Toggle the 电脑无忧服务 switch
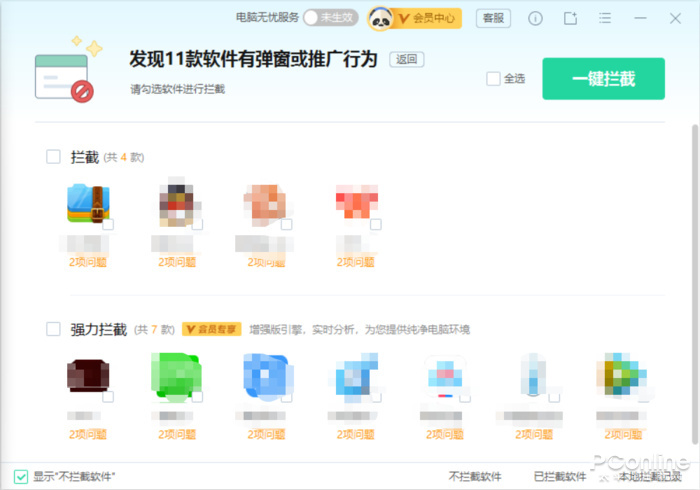This screenshot has height=490, width=700. point(331,18)
